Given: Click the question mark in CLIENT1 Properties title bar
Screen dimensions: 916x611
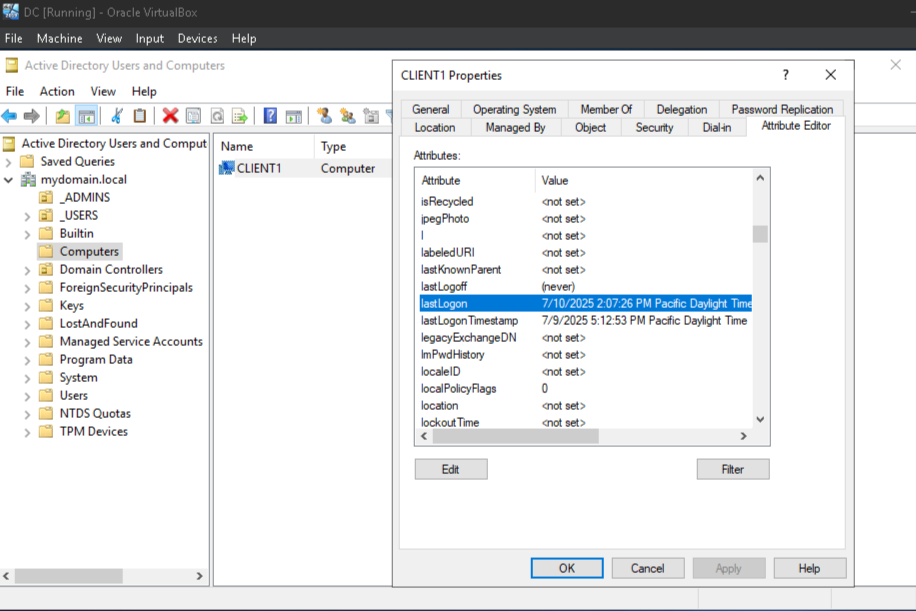Looking at the screenshot, I should point(786,75).
